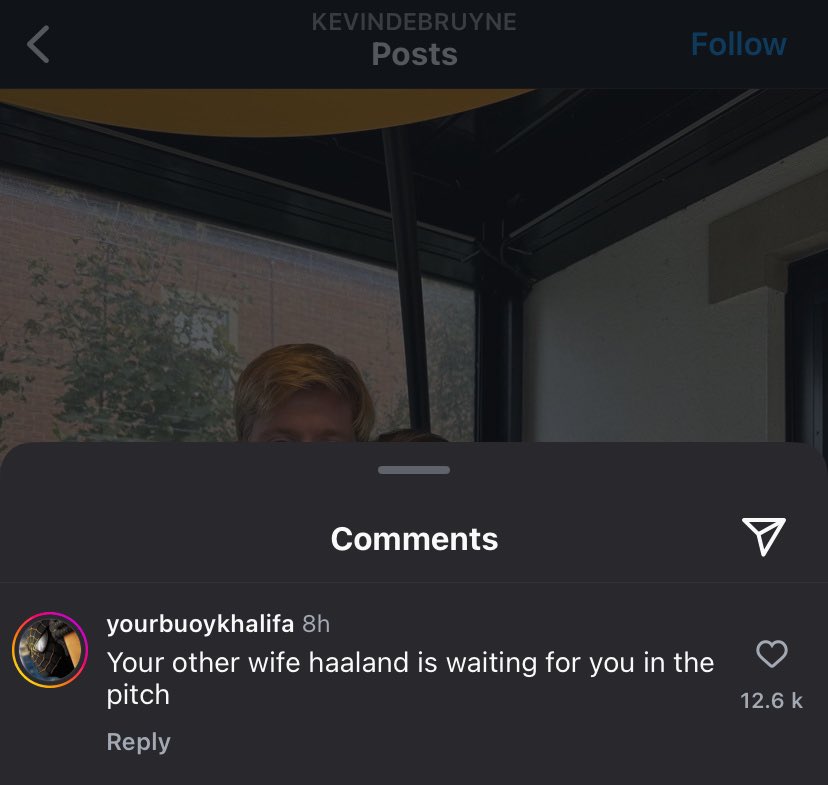
Task: Follow the KEVINDEBRUYNE account
Action: pyautogui.click(x=738, y=44)
